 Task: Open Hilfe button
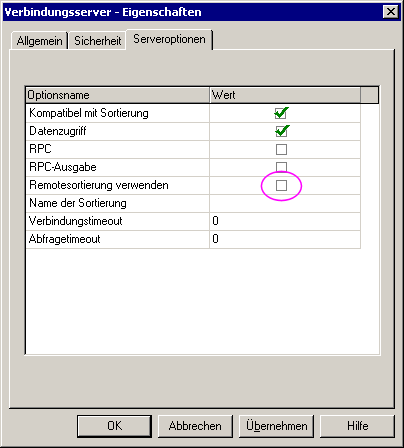[357, 426]
